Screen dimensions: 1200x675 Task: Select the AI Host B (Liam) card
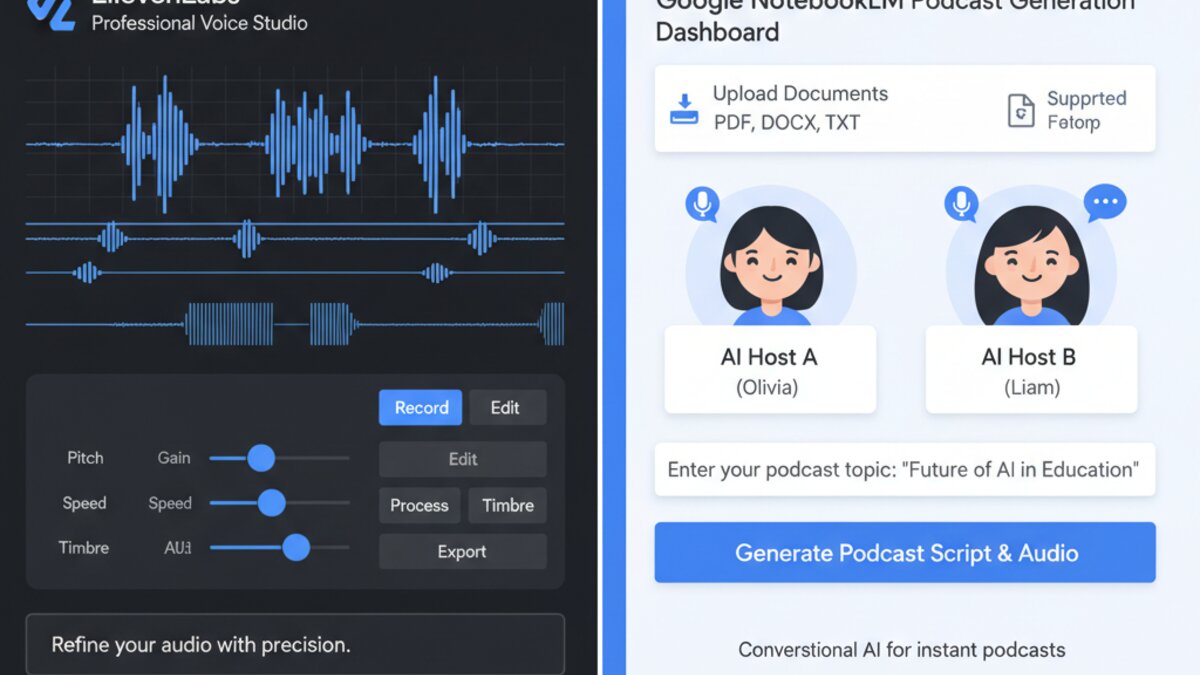pyautogui.click(x=1031, y=369)
